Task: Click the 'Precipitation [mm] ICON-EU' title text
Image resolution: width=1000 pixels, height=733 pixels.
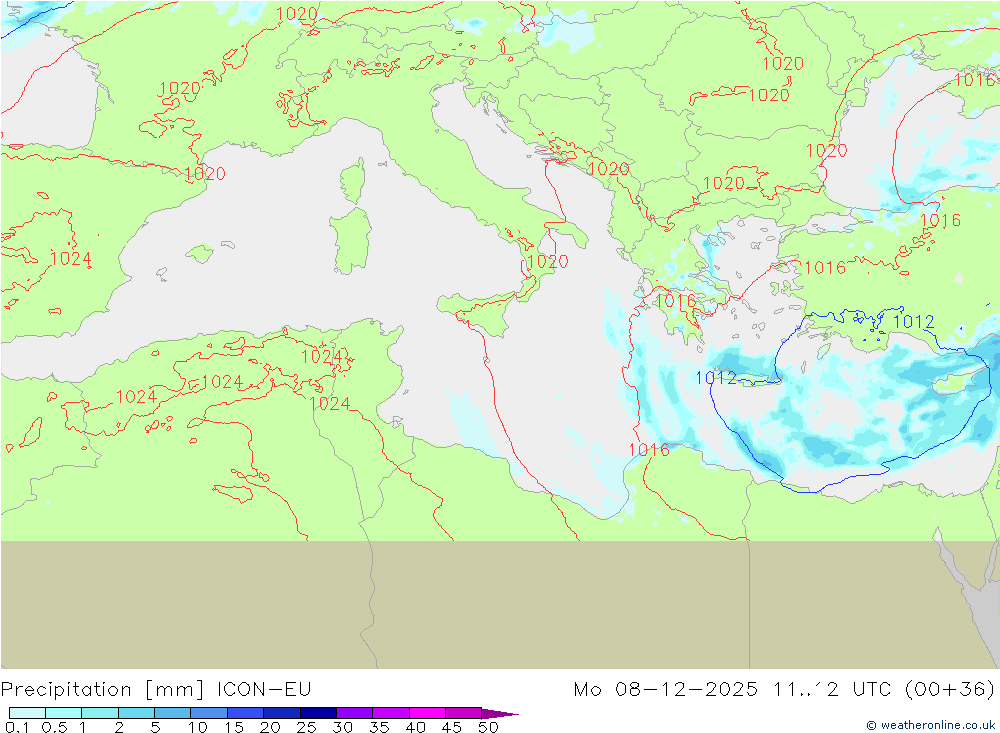Action: (156, 690)
